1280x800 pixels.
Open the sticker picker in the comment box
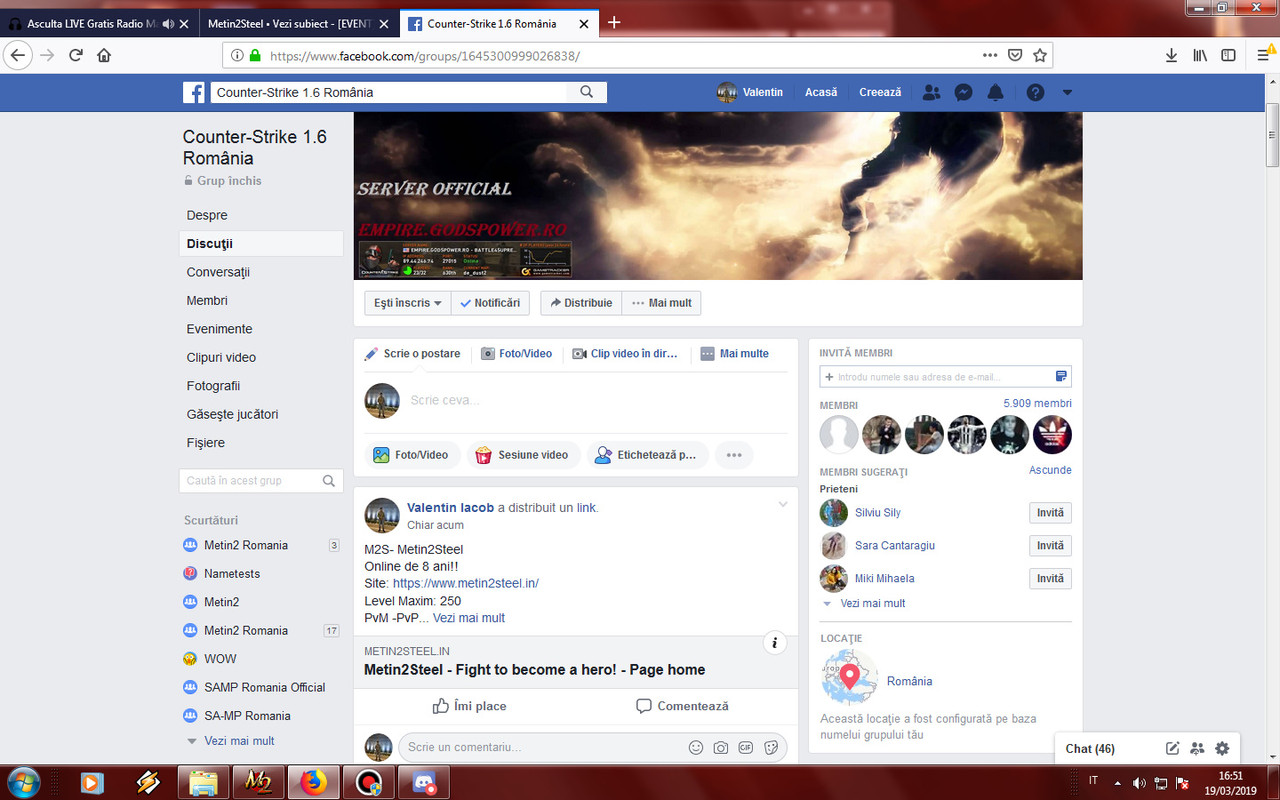pos(770,747)
